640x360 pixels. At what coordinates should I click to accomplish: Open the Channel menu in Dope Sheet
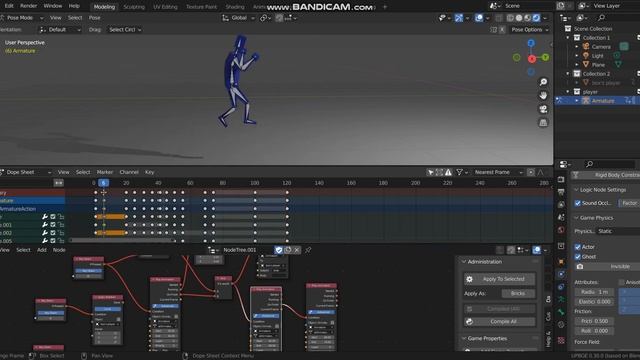[129, 172]
